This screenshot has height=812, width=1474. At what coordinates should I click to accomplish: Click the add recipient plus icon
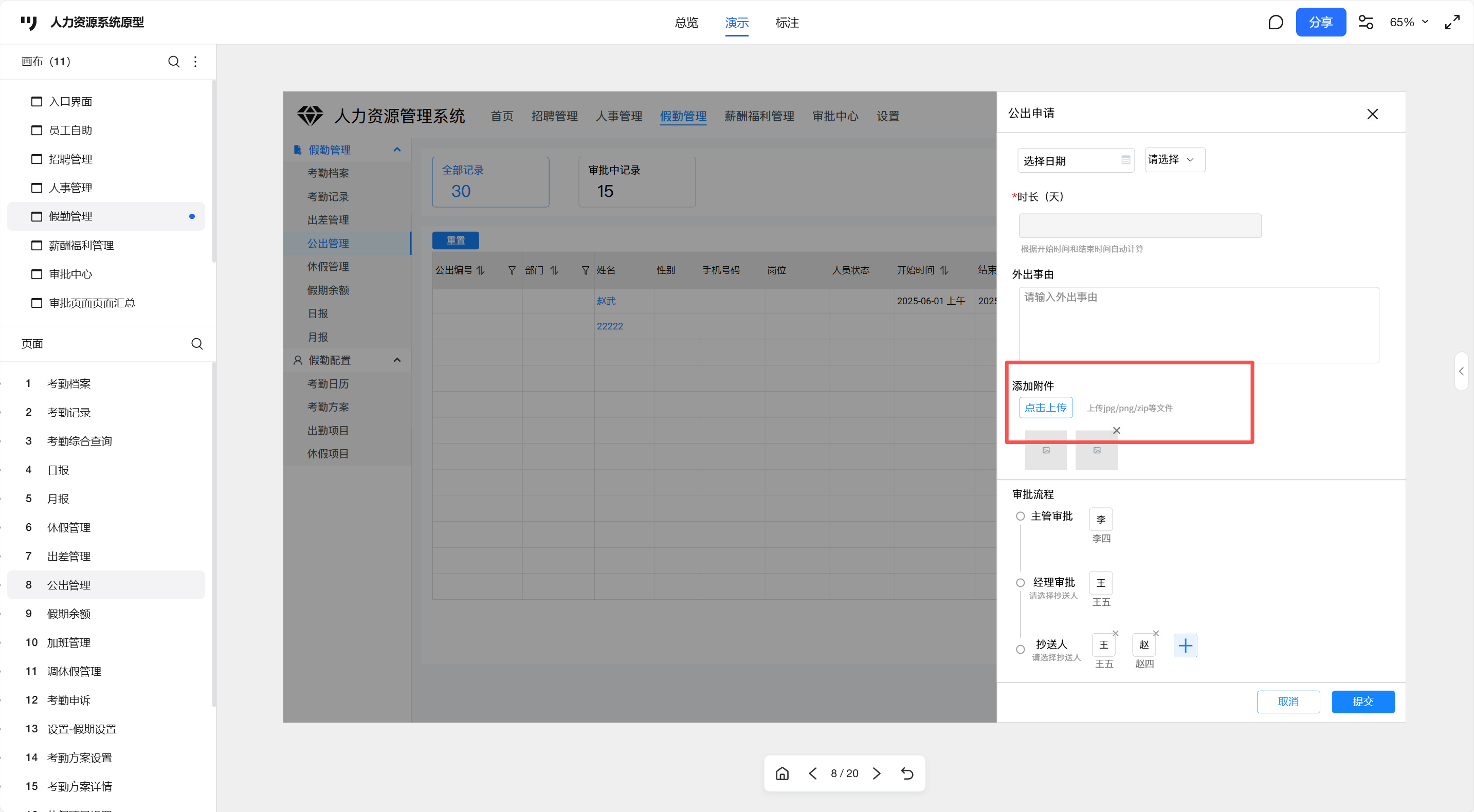tap(1185, 646)
